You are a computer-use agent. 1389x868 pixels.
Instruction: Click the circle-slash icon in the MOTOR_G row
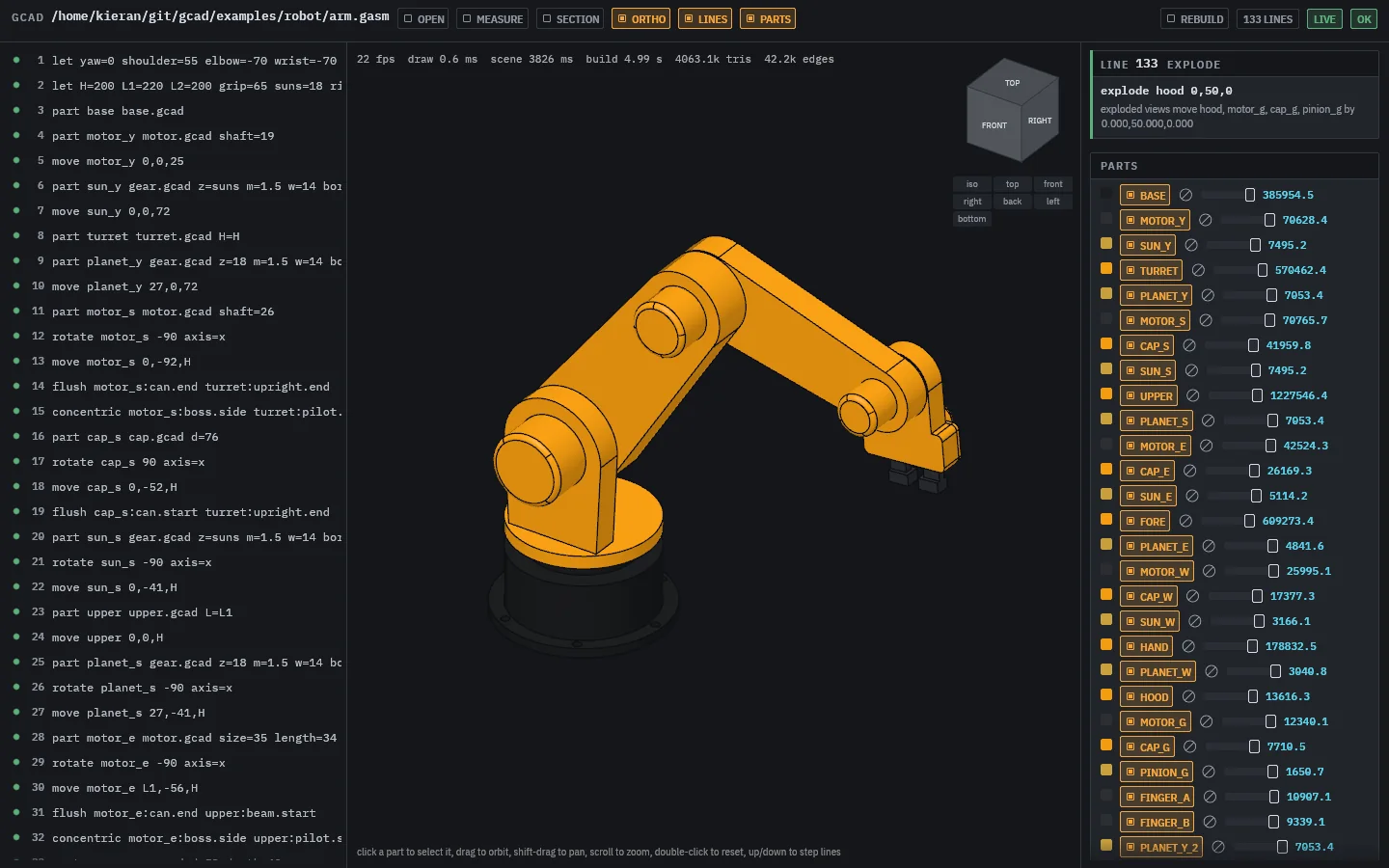[1207, 721]
